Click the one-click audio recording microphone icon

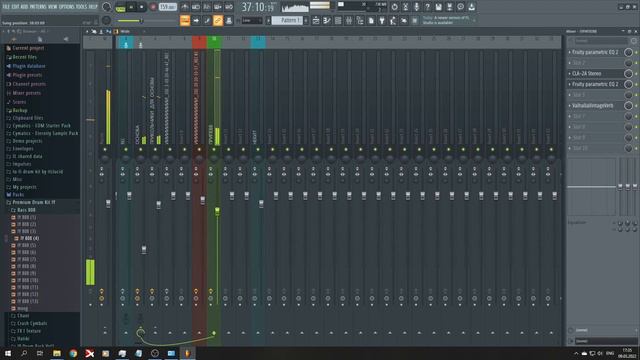tap(416, 7)
